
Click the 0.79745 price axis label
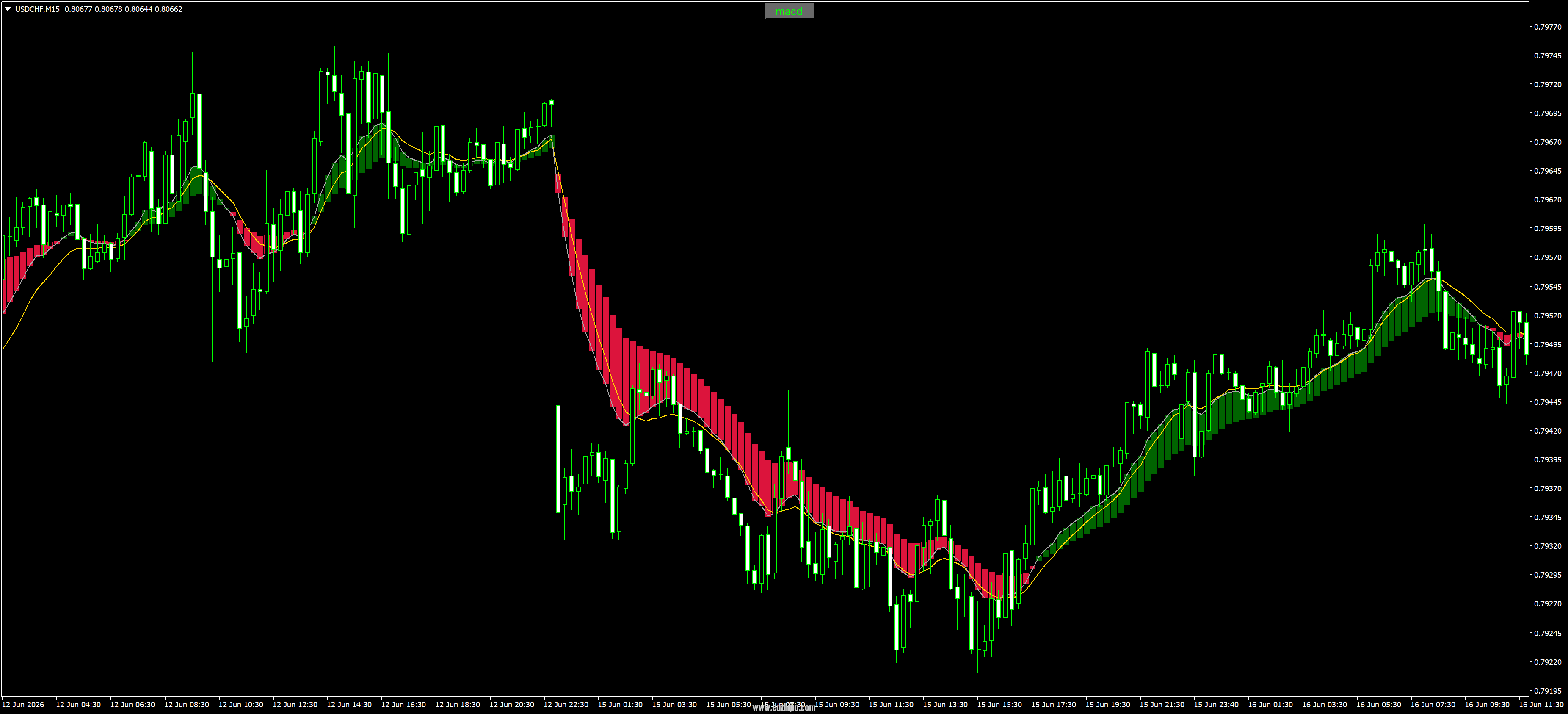(1547, 55)
